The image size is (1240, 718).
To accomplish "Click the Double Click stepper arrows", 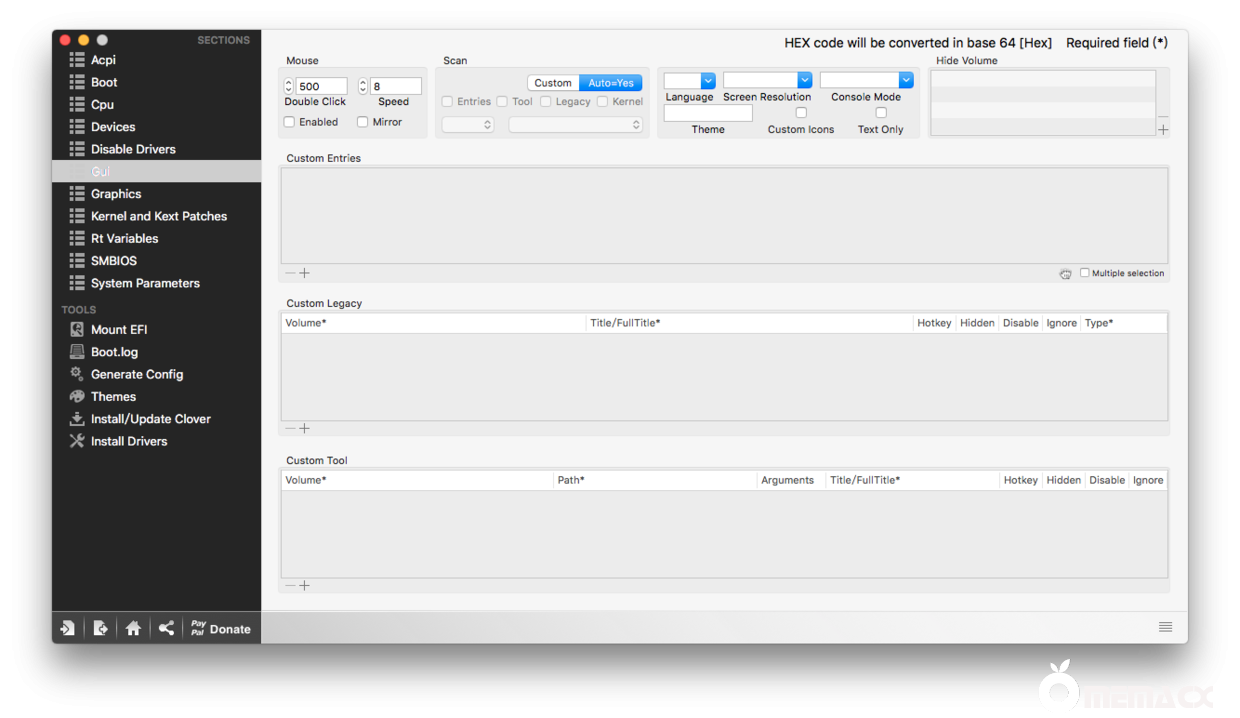I will (289, 87).
